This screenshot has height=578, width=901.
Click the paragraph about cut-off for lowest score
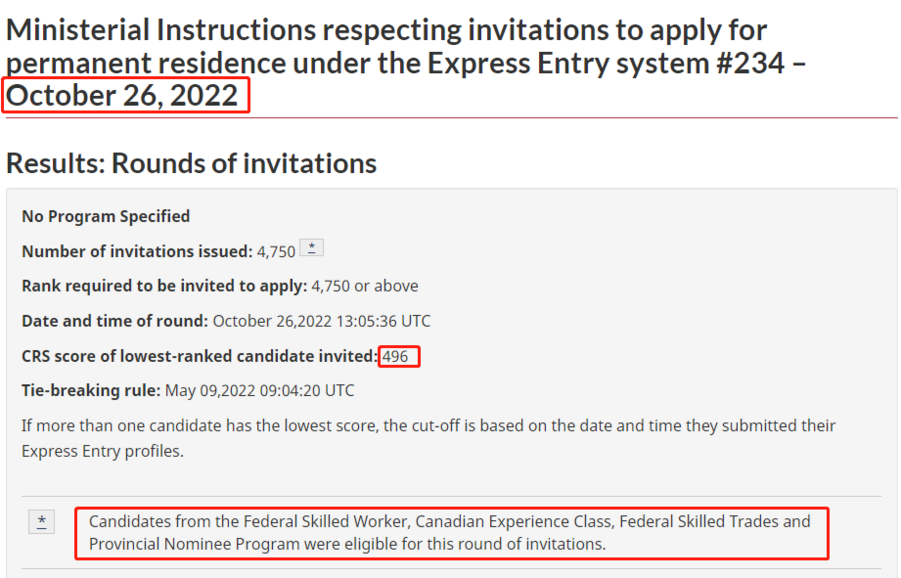pos(429,438)
